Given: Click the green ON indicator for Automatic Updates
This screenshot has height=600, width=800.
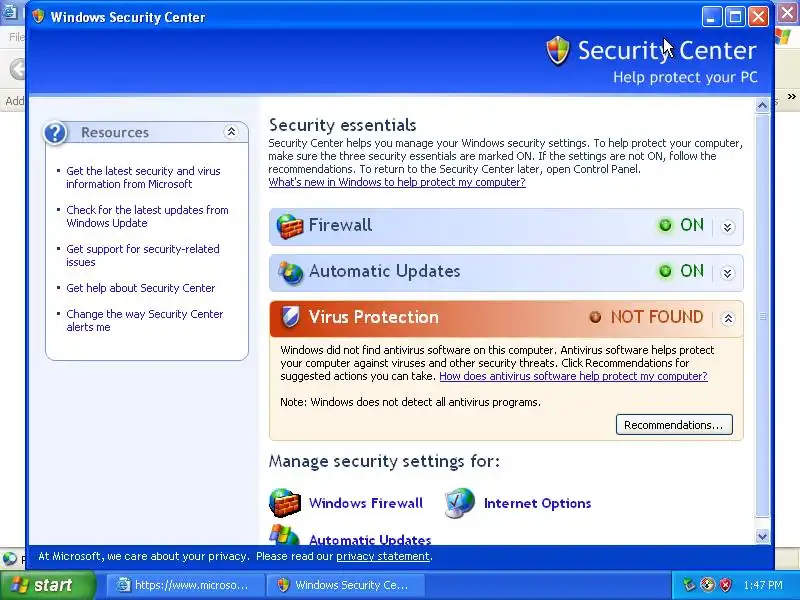Looking at the screenshot, I should 665,271.
